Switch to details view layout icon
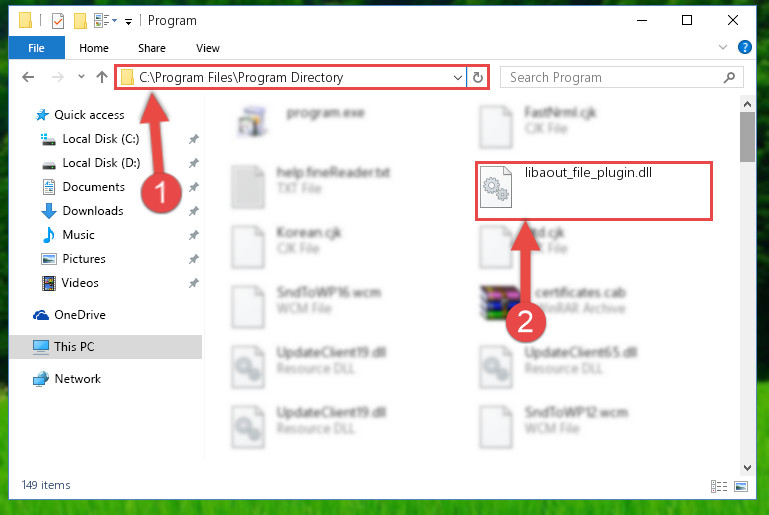Screen dimensions: 769x515 click(718, 486)
